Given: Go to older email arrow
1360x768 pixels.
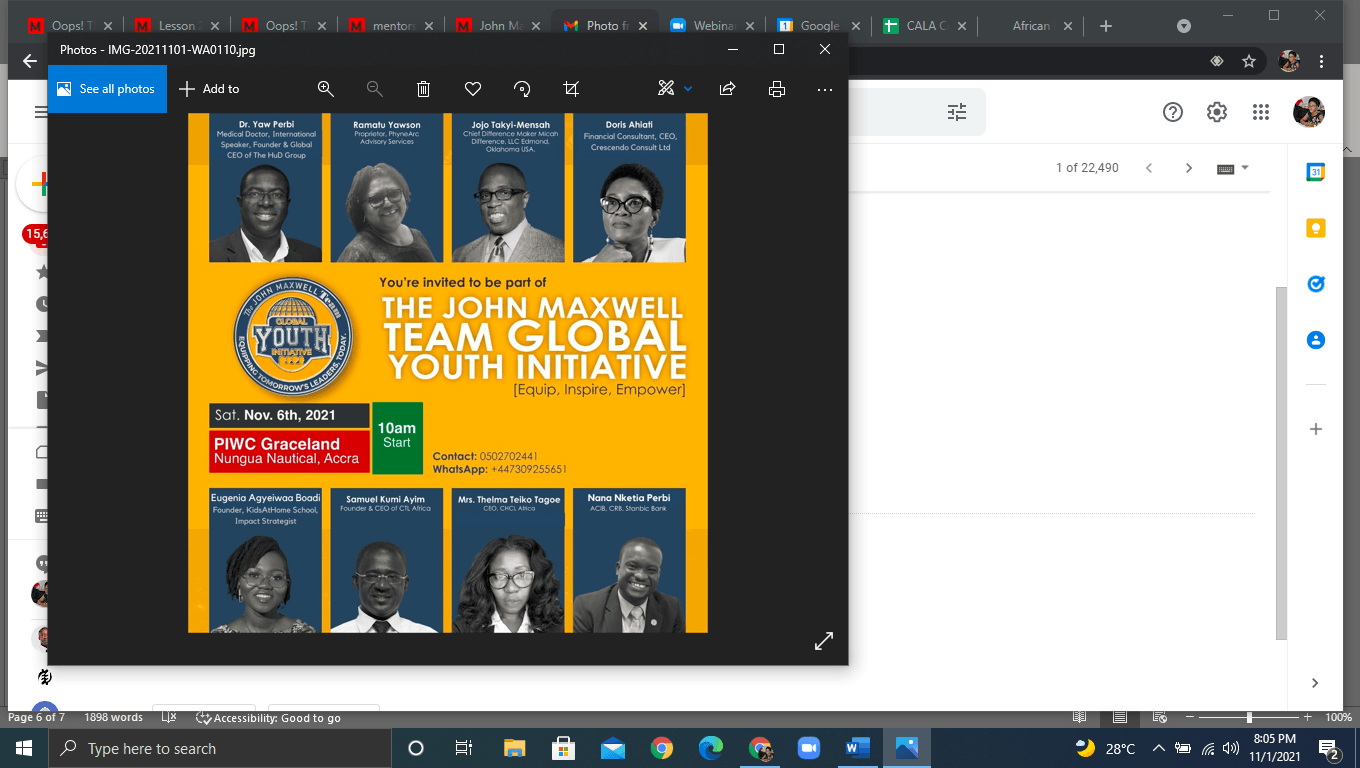Looking at the screenshot, I should coord(1189,168).
